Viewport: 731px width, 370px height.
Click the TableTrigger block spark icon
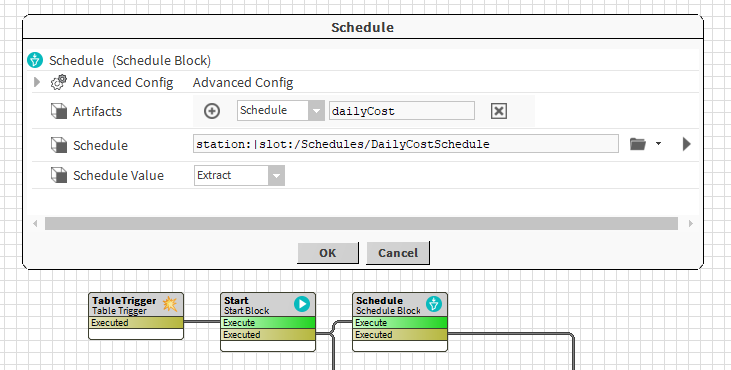tap(170, 304)
